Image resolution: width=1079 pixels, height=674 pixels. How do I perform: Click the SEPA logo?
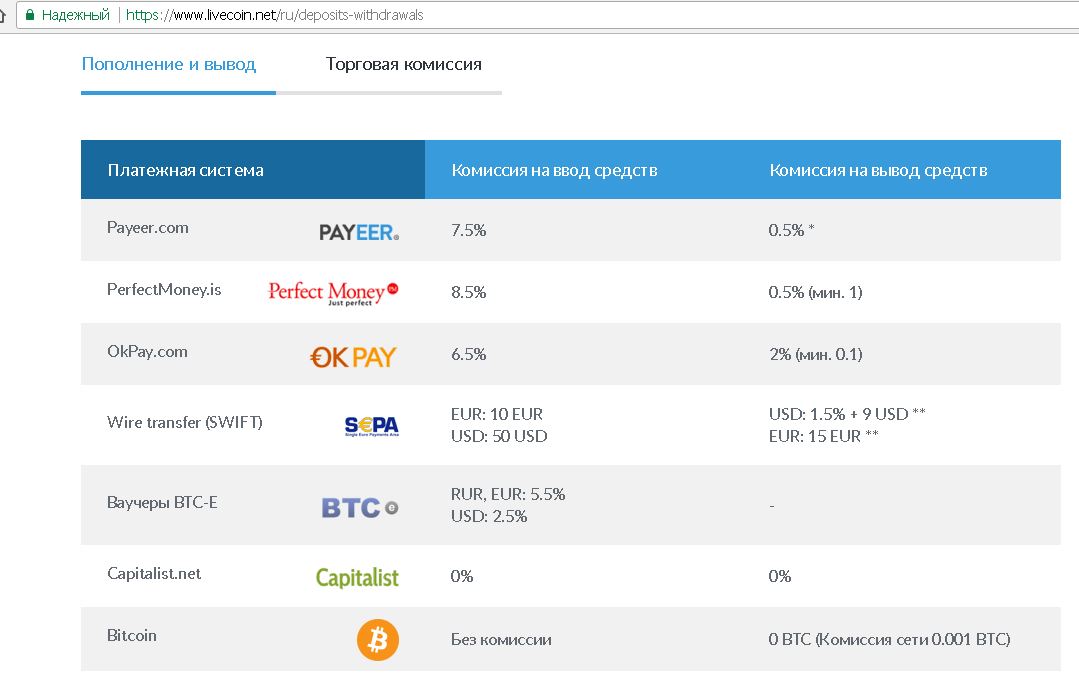pos(371,426)
